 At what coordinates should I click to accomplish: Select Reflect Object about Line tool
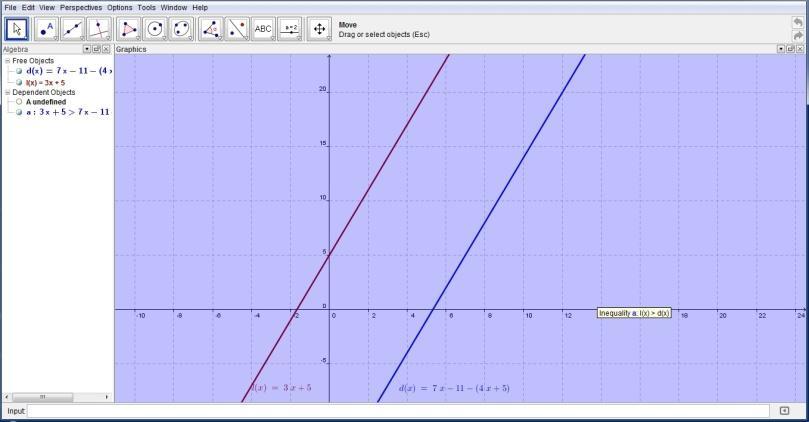click(x=237, y=29)
